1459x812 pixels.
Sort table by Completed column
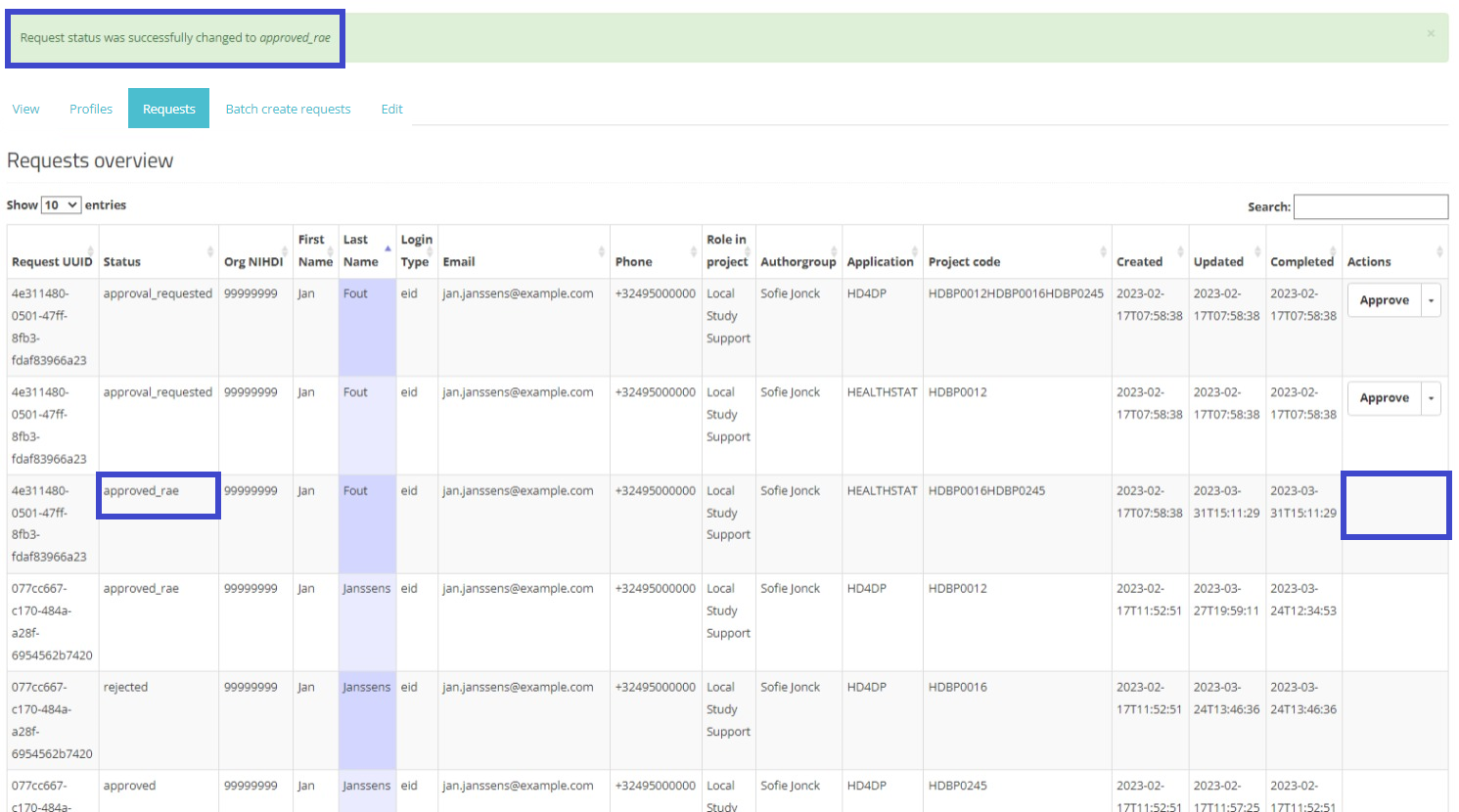tap(1301, 261)
